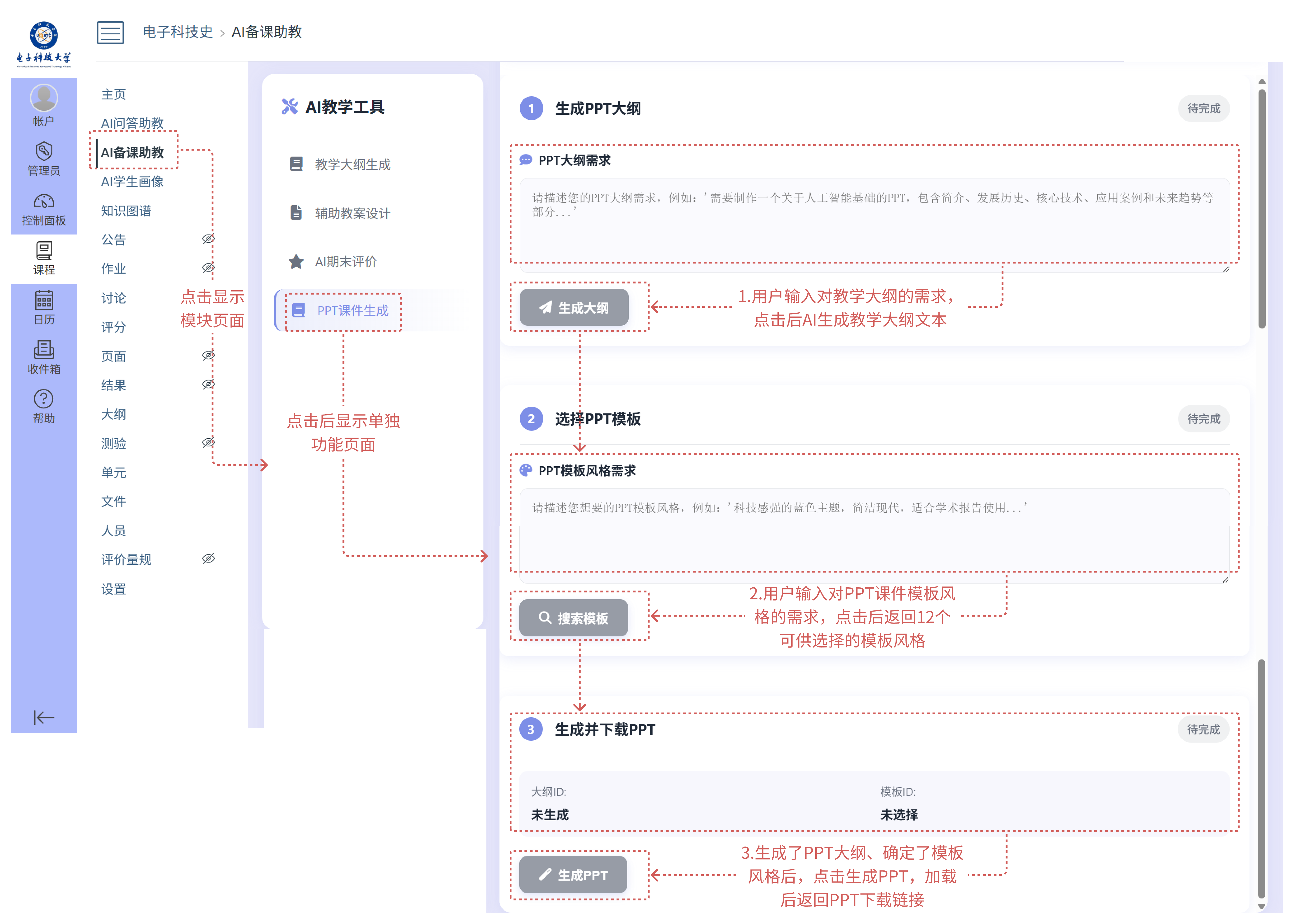This screenshot has width=1294, height=924.
Task: Collapse the global navigation sidebar arrow
Action: pos(44,718)
